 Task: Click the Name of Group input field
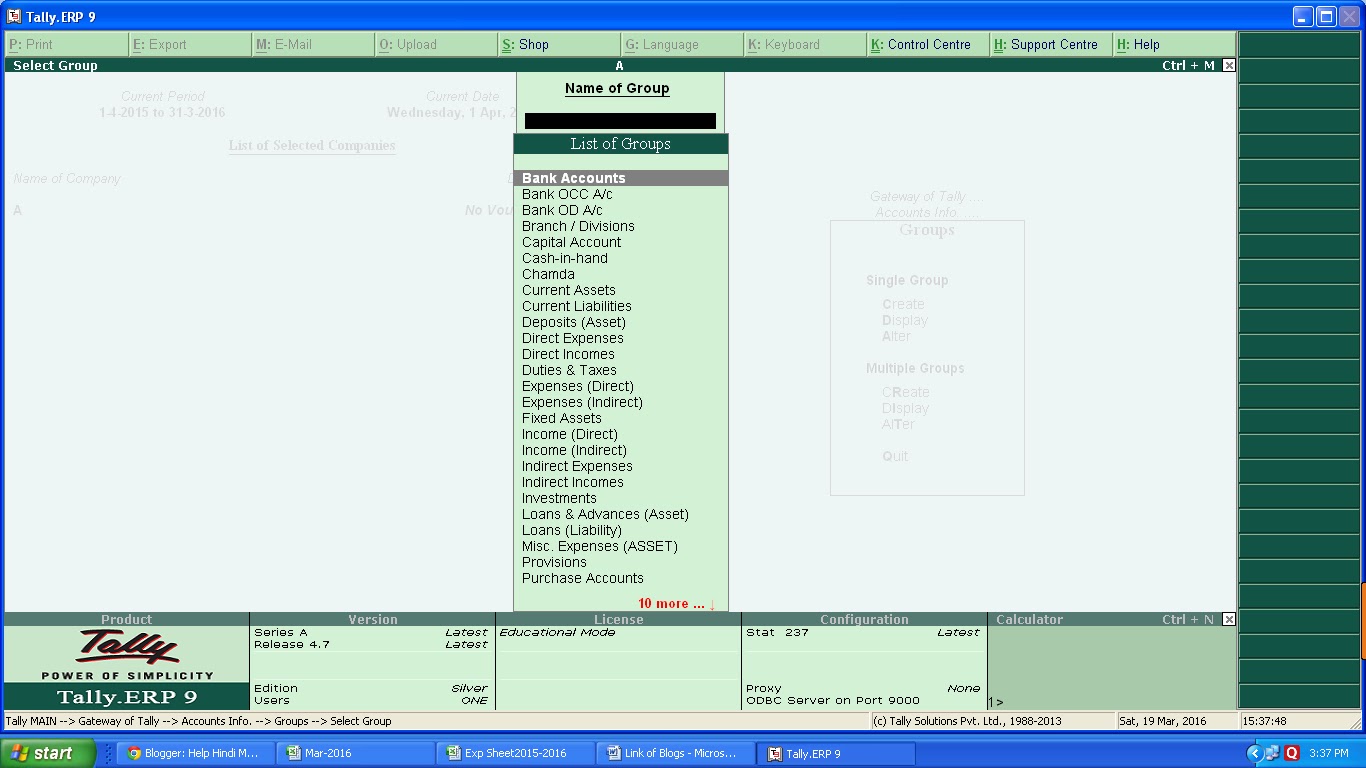[x=620, y=121]
